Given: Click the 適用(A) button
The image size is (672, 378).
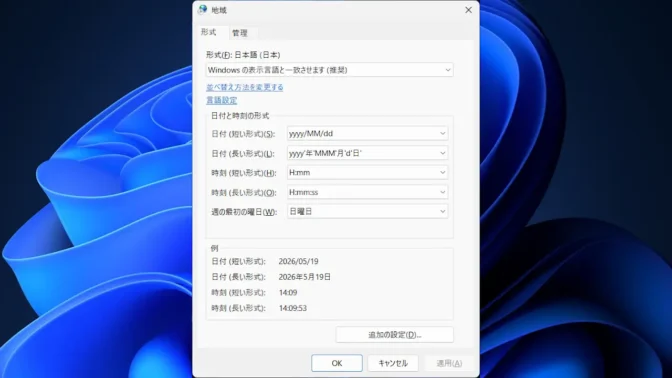Looking at the screenshot, I should tap(449, 363).
